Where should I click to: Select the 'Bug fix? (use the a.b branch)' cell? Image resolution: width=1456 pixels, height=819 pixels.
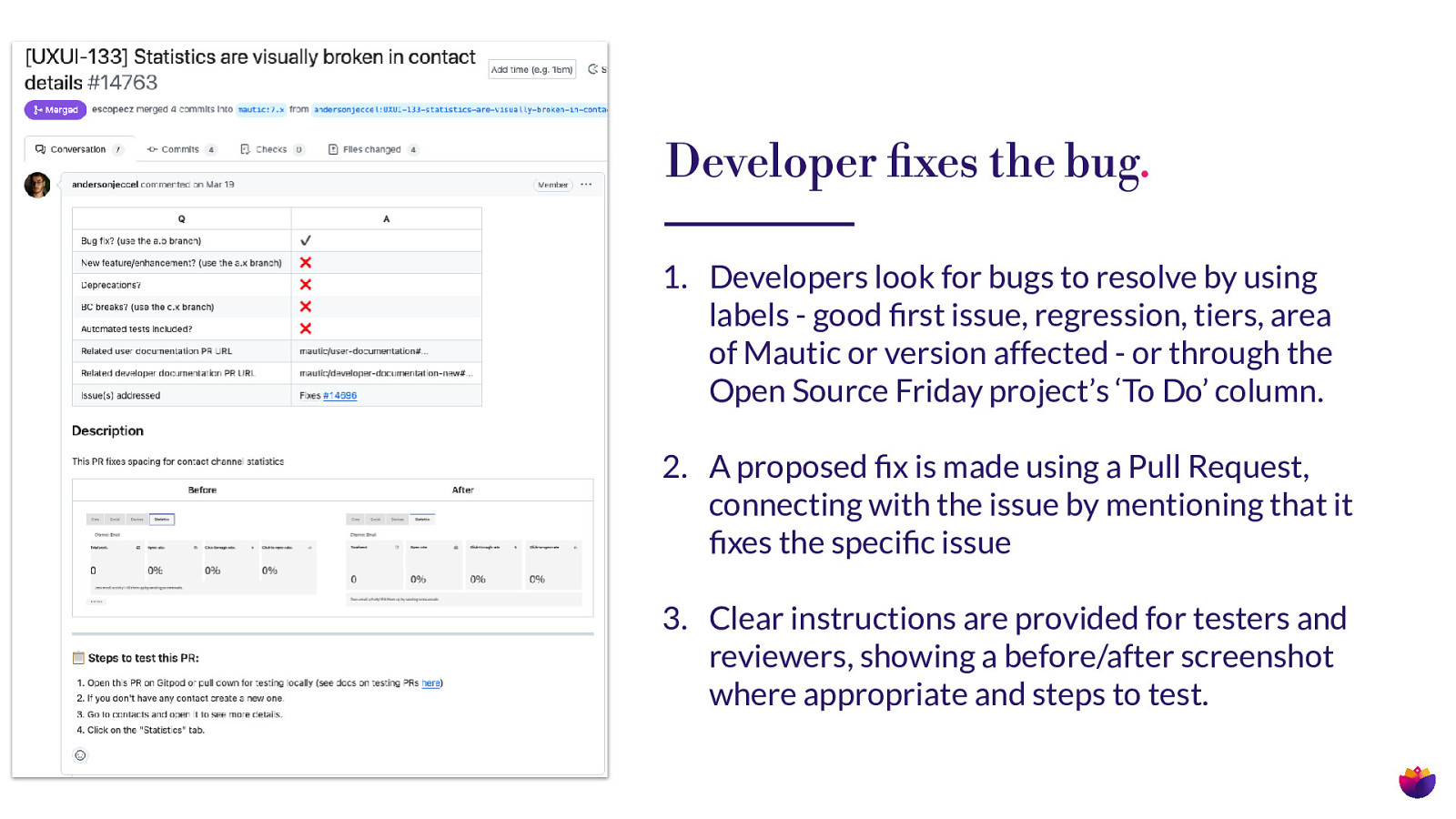[182, 241]
